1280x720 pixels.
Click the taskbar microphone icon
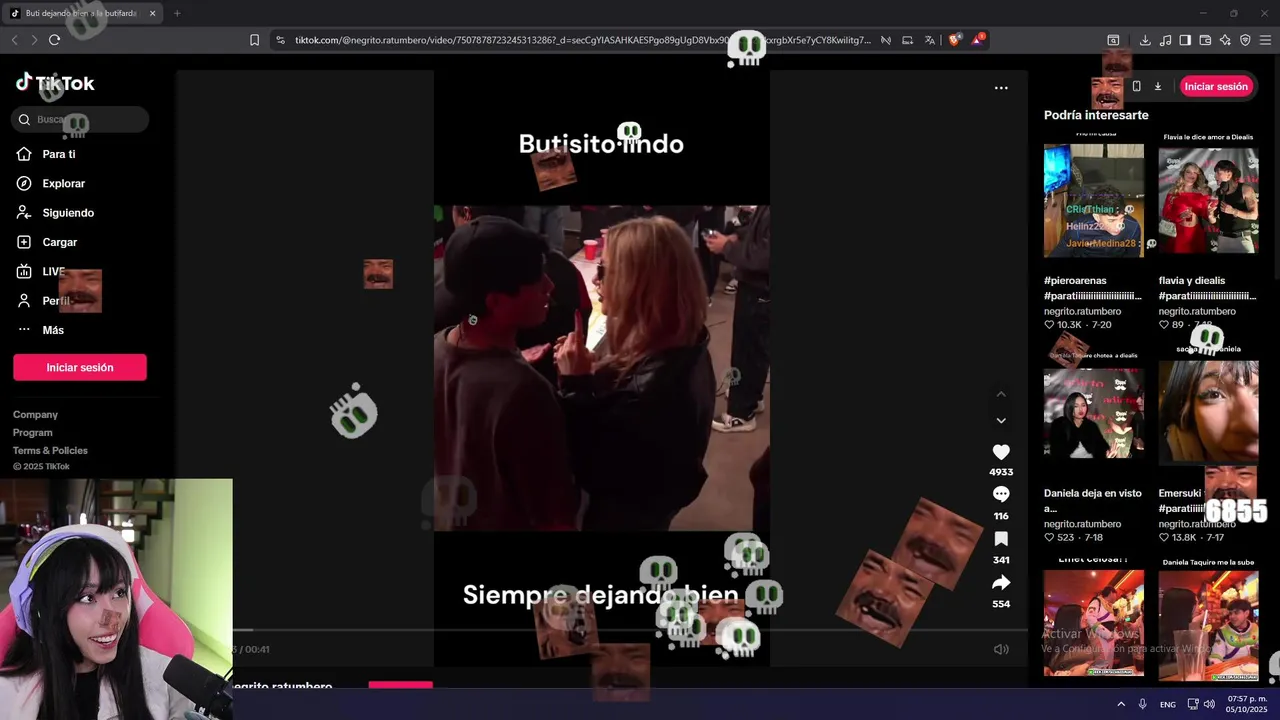tap(1142, 704)
